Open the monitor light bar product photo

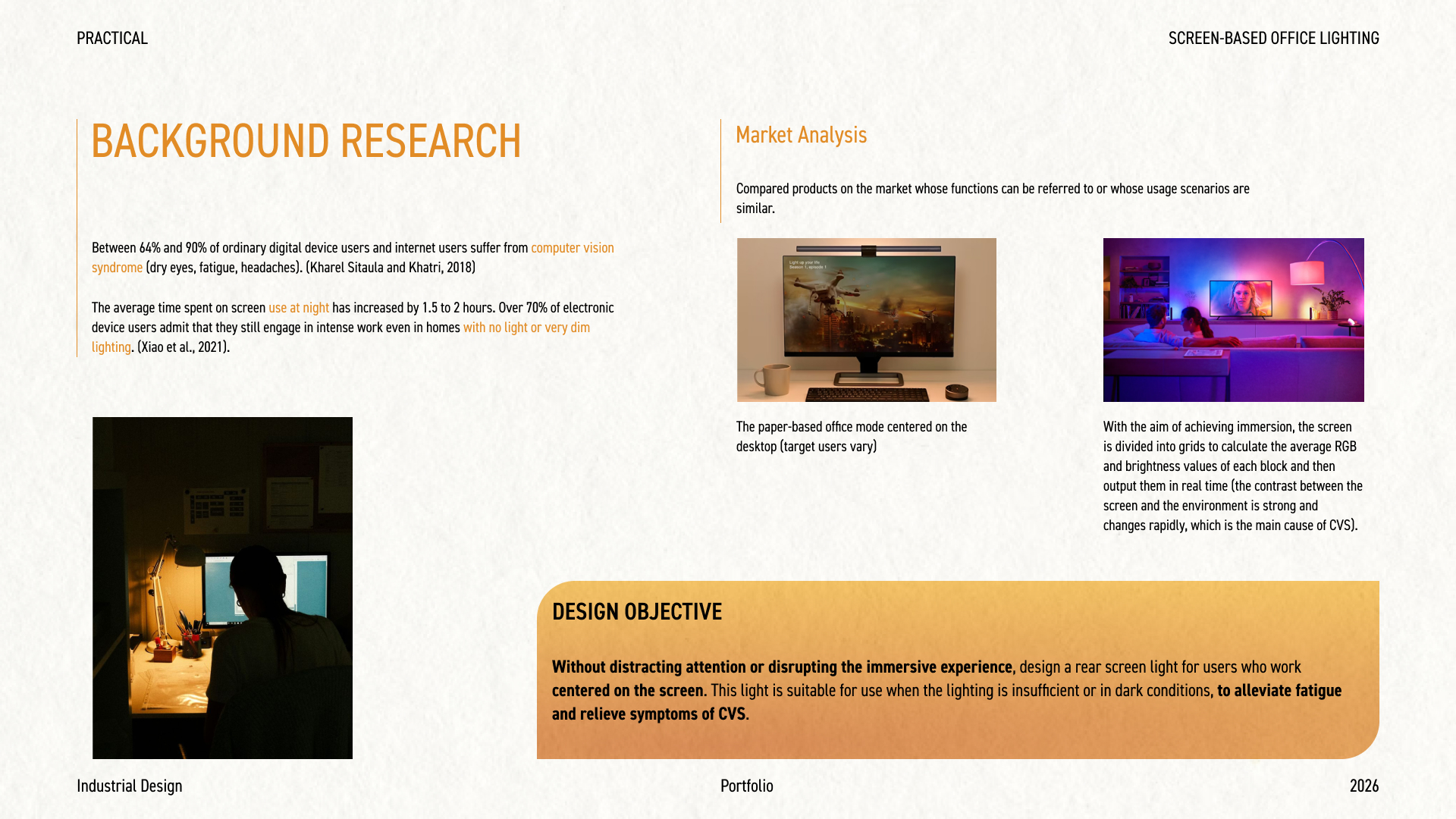(866, 320)
